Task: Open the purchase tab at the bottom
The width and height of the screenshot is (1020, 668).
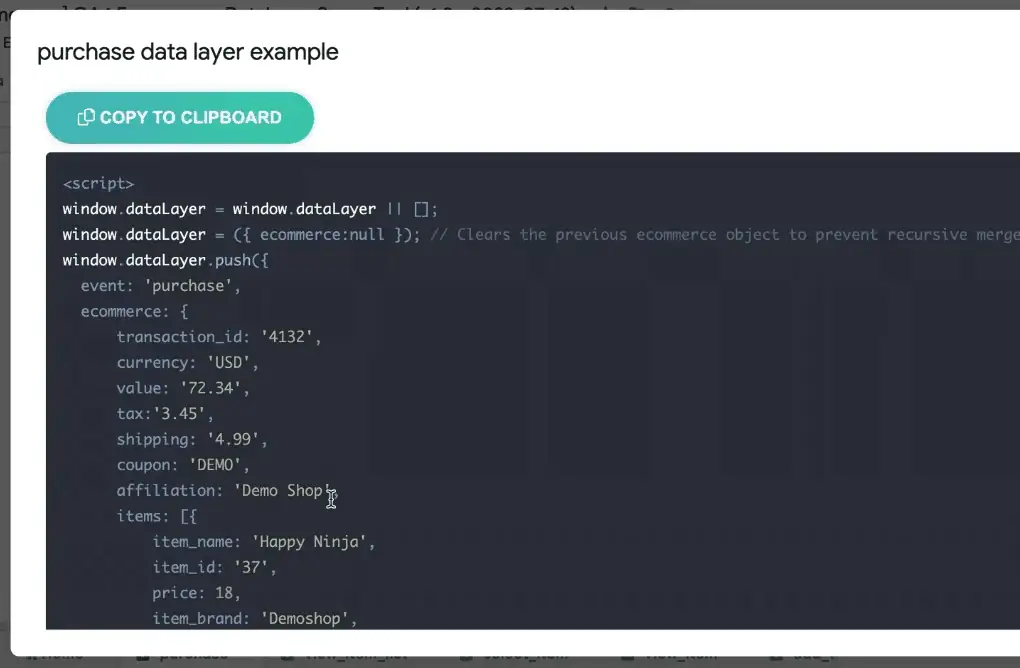Action: [192, 656]
